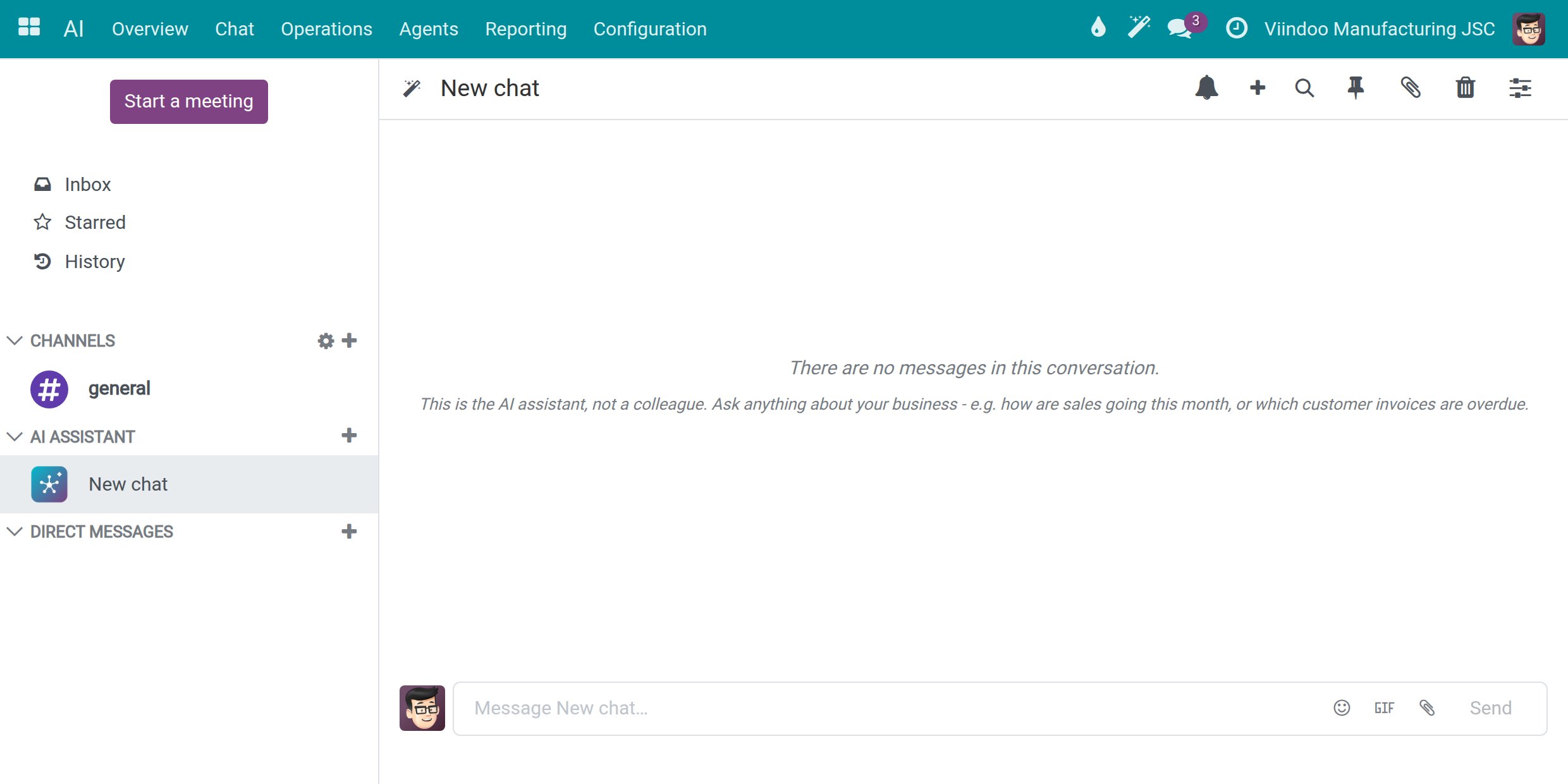This screenshot has width=1568, height=784.
Task: Click the AI app name in top bar
Action: pos(74,29)
